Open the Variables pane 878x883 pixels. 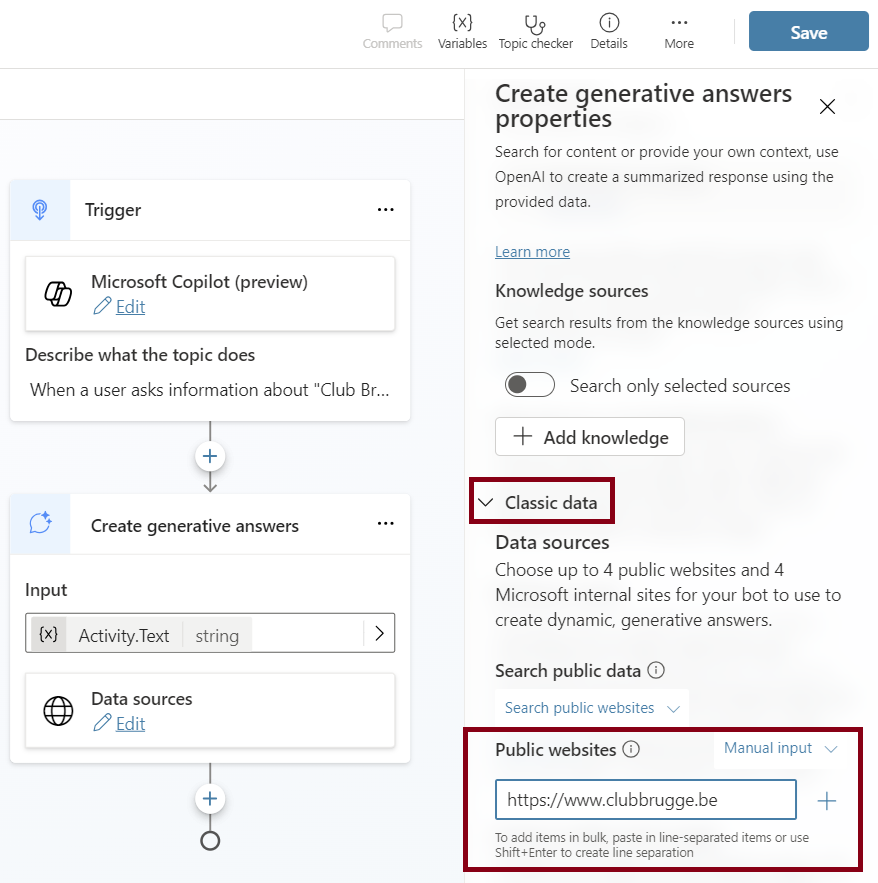tap(462, 31)
